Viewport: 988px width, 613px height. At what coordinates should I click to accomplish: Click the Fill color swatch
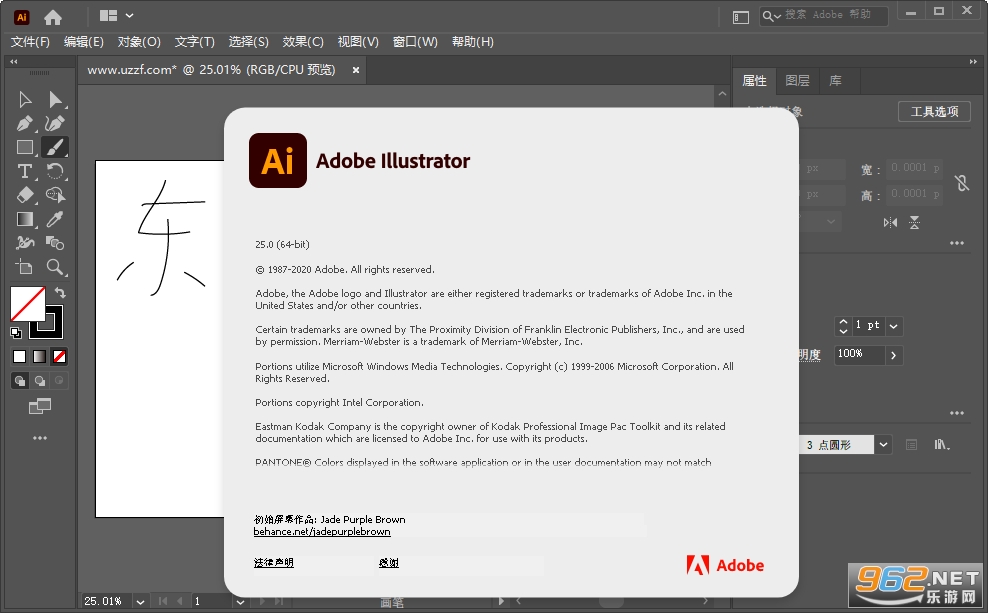tap(28, 304)
